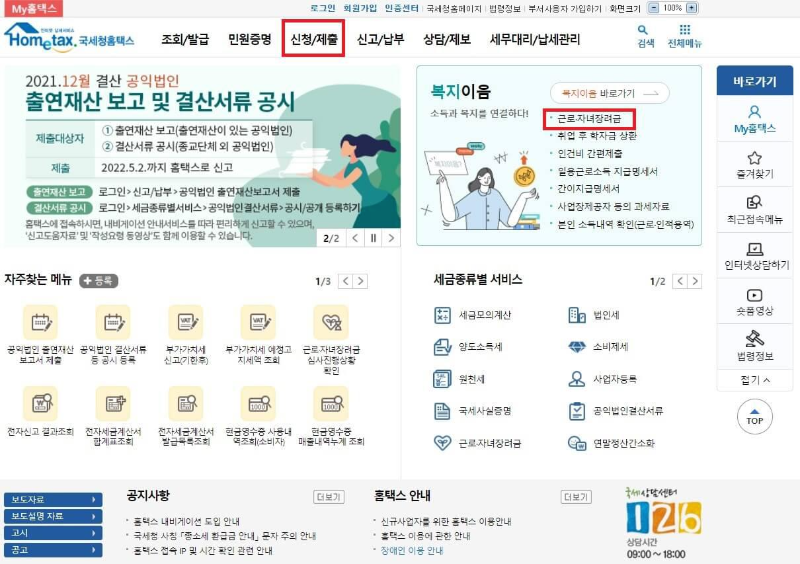Open 인터넷상담하기 laptop icon

754,249
